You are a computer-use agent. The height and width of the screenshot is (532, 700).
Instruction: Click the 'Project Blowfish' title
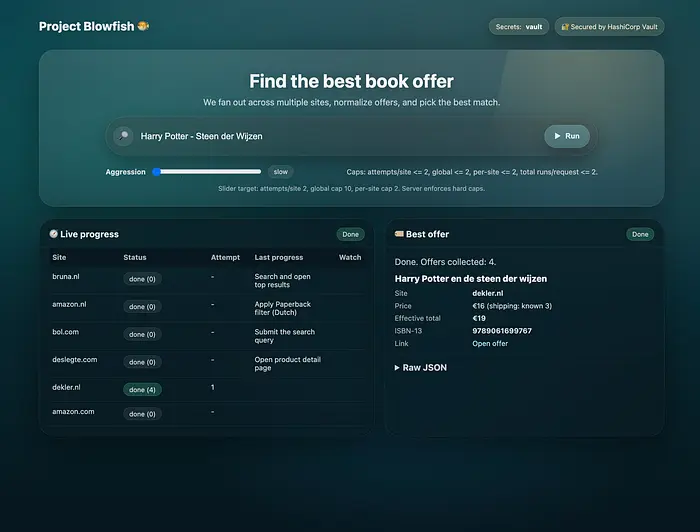coord(86,26)
